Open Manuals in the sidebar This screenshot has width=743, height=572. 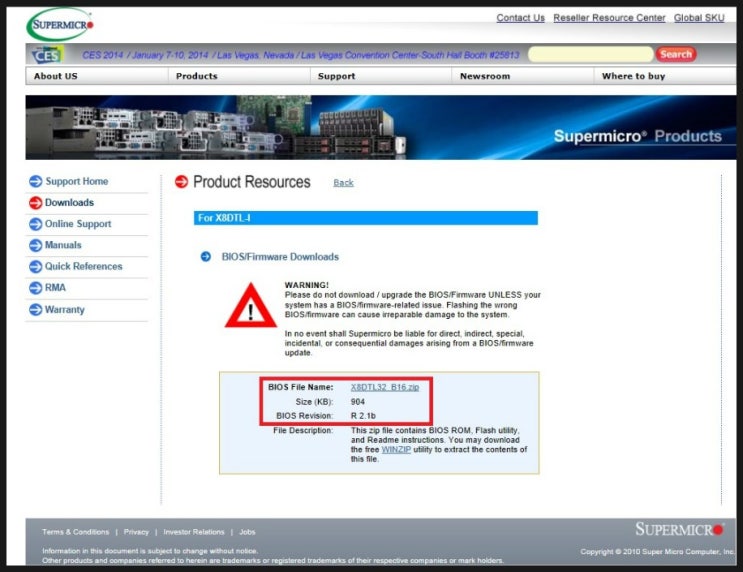coord(63,245)
